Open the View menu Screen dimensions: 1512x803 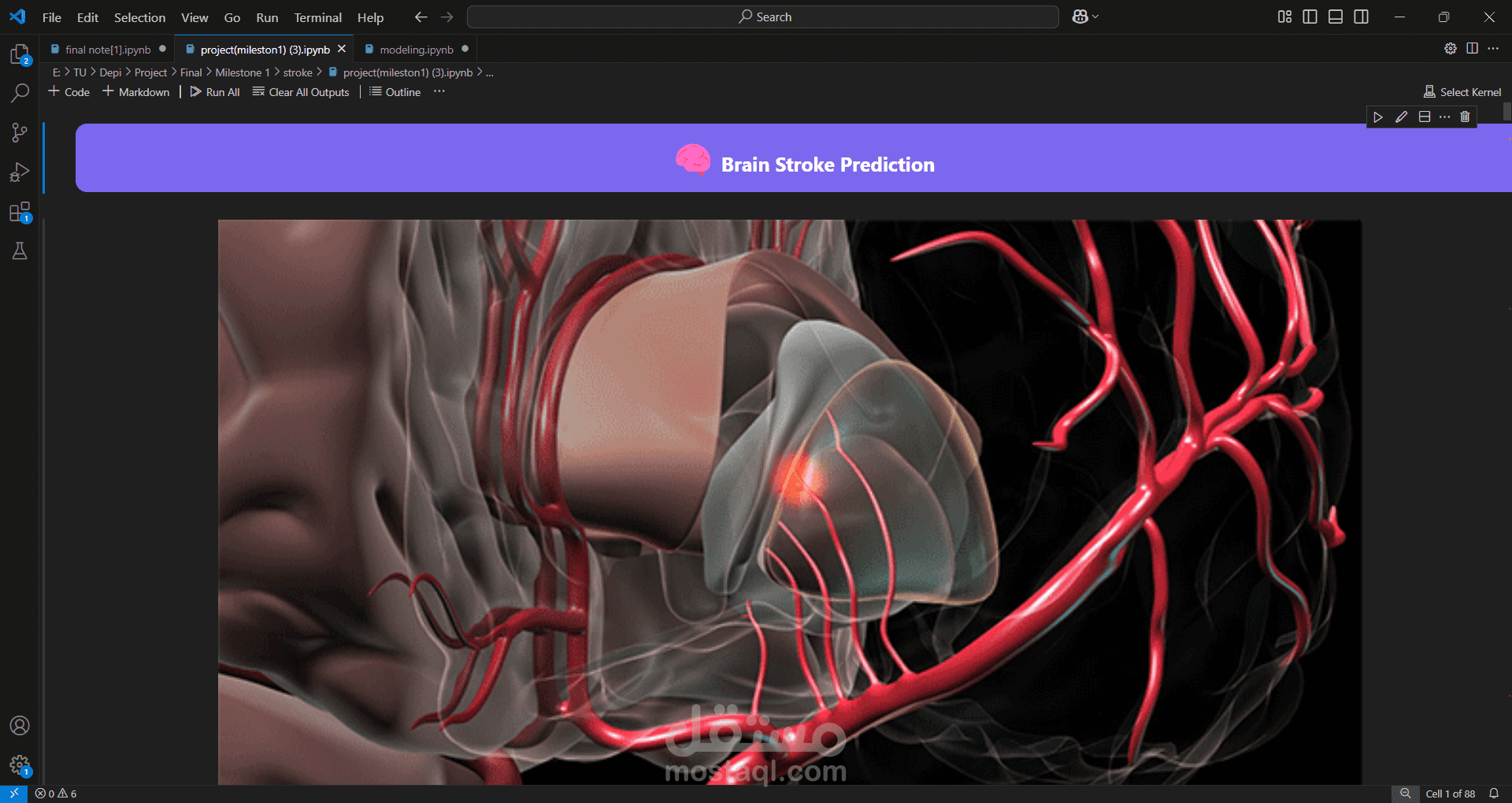(195, 17)
